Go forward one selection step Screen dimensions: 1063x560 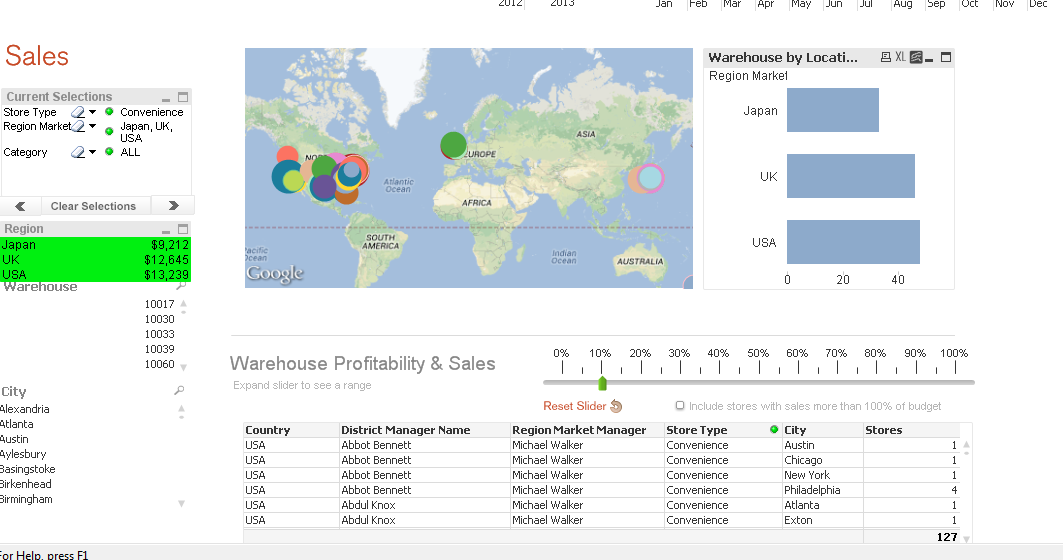tap(174, 205)
